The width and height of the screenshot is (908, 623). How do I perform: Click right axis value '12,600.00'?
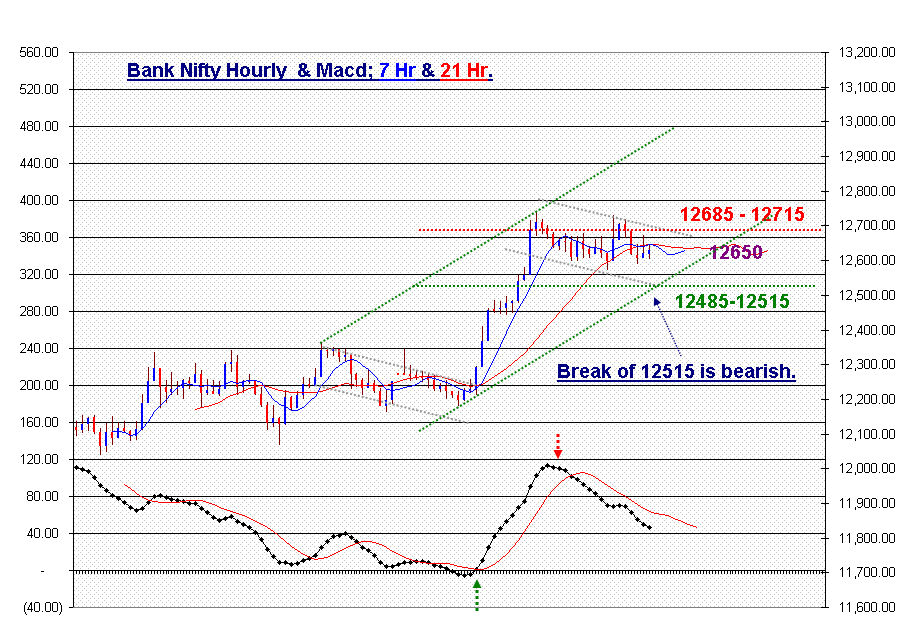click(867, 261)
